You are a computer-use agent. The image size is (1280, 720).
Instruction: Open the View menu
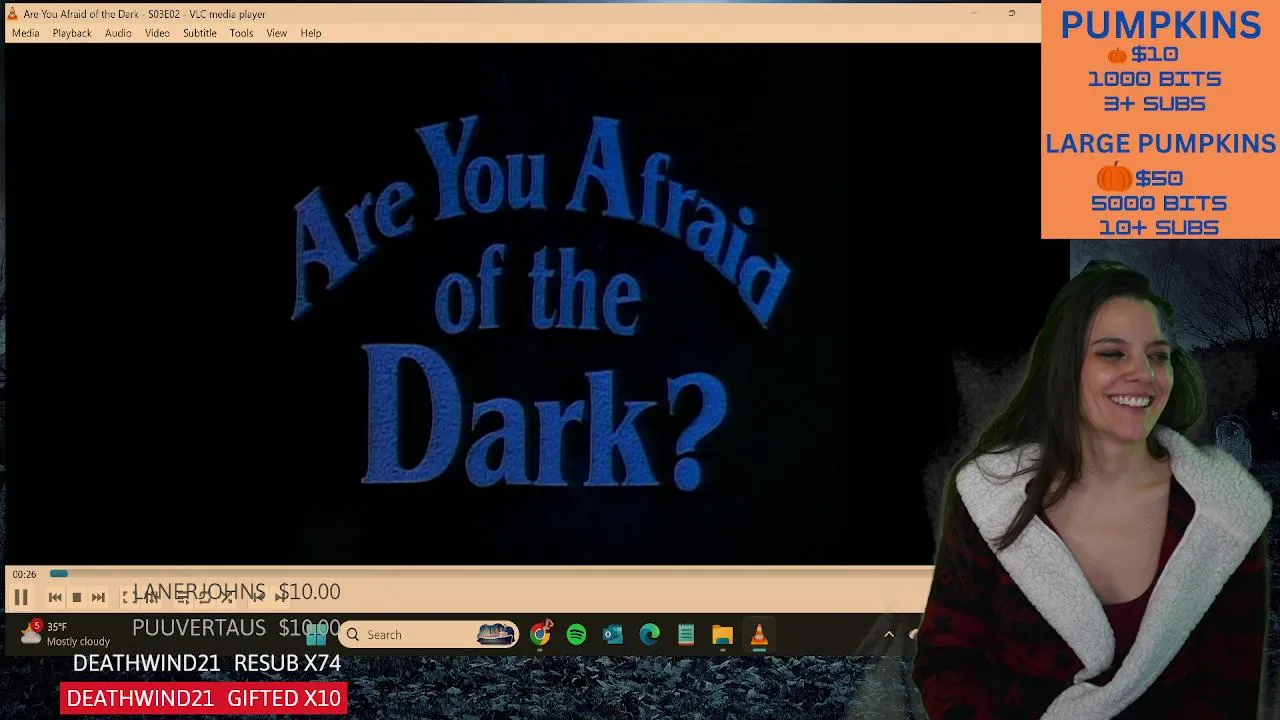click(276, 33)
